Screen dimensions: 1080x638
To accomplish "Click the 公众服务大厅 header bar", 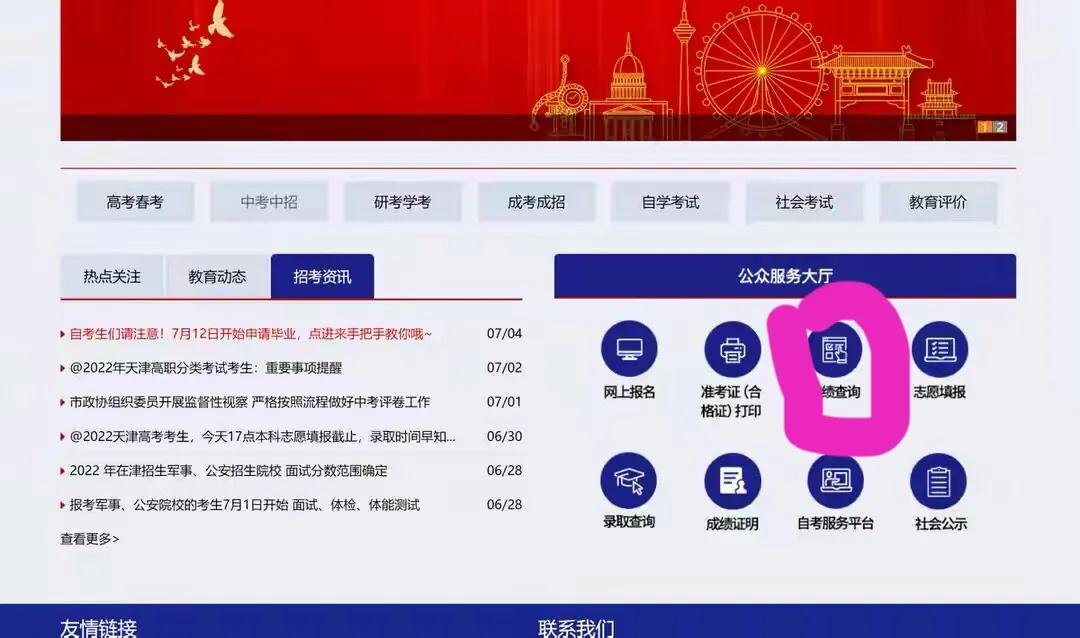I will point(785,276).
